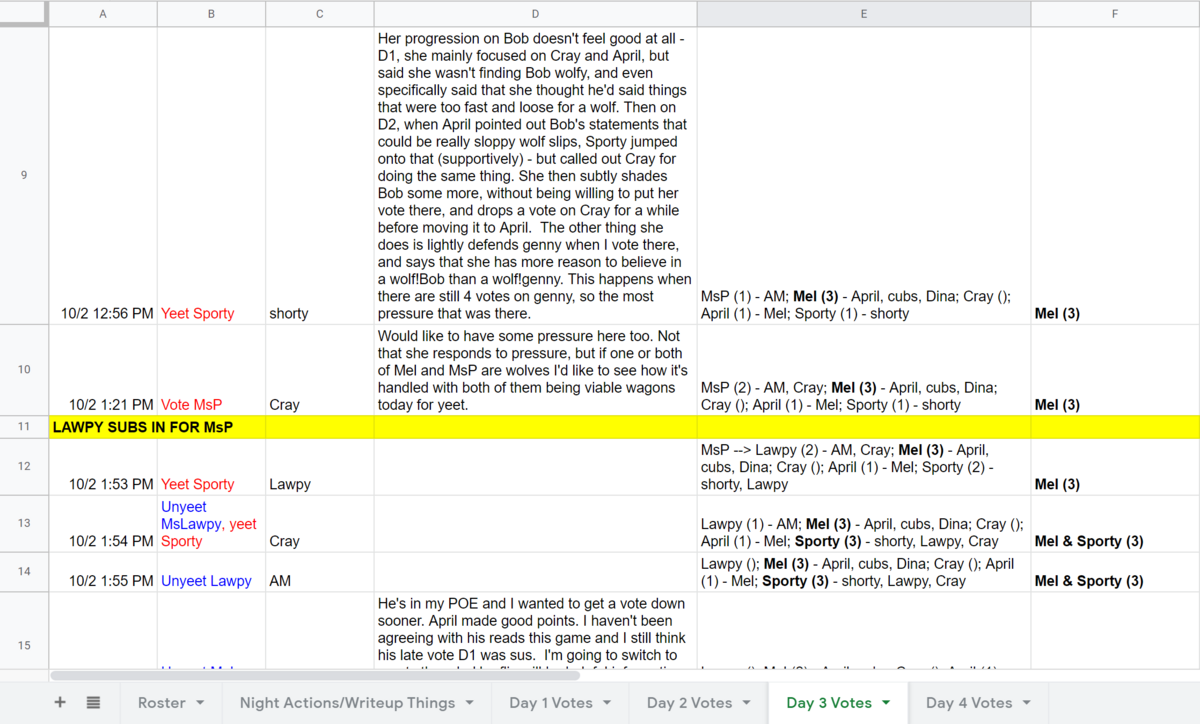Open Day 1 Votes tab dropdown arrow

tap(608, 703)
